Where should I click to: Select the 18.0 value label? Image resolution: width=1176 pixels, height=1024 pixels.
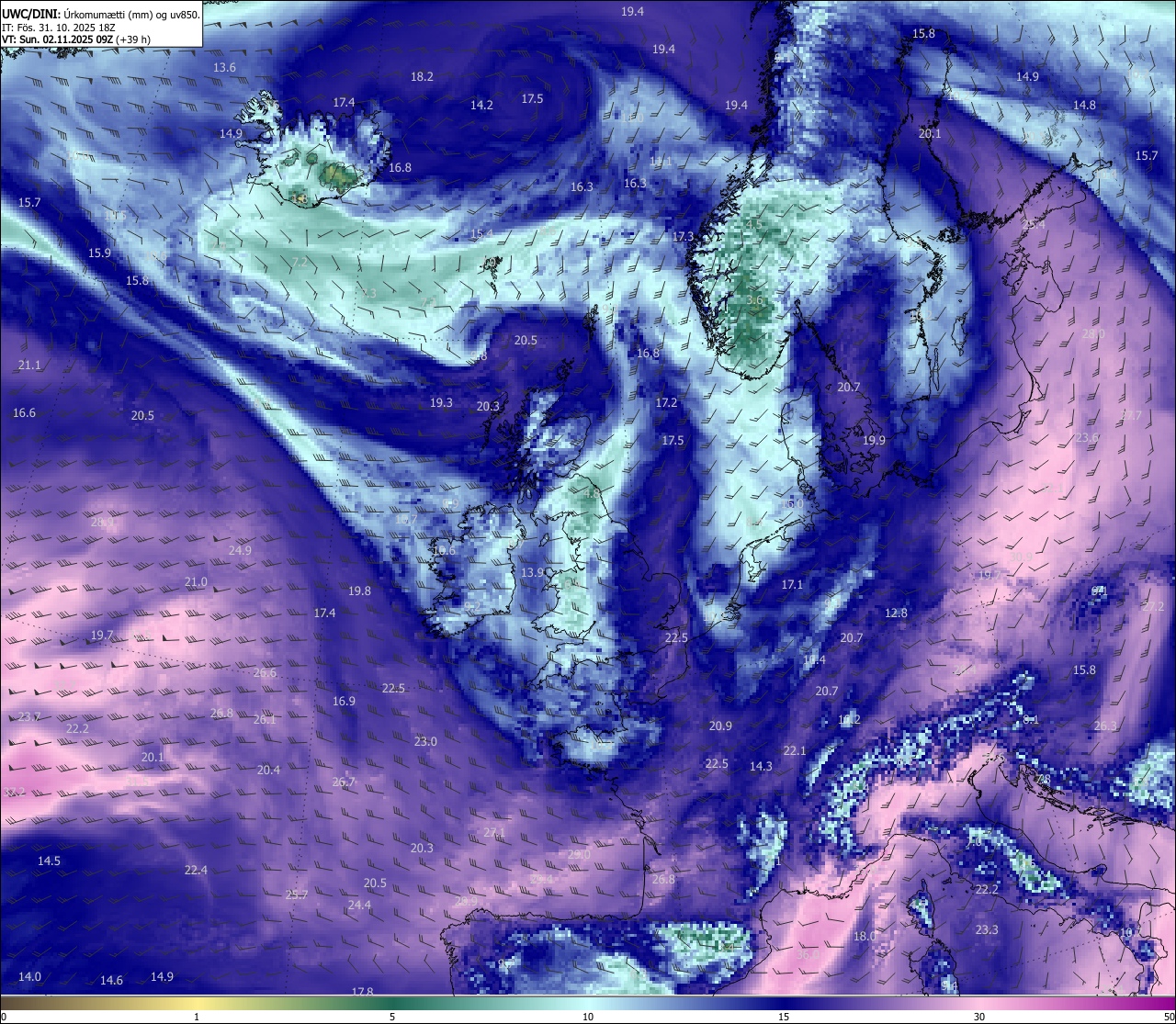point(865,937)
